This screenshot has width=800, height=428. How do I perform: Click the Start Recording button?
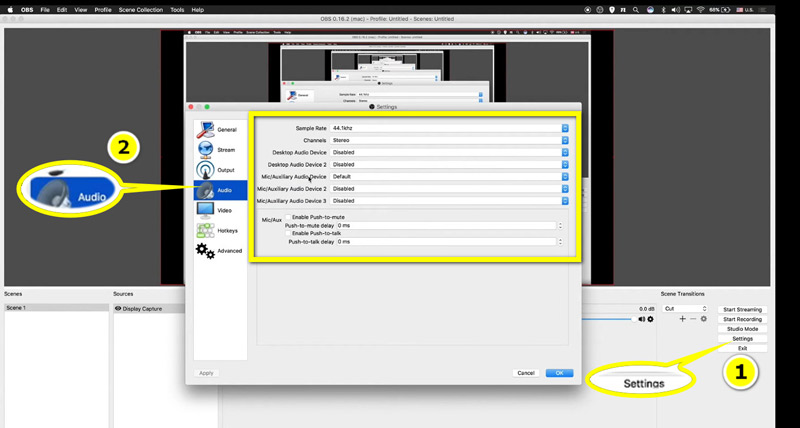pos(742,319)
